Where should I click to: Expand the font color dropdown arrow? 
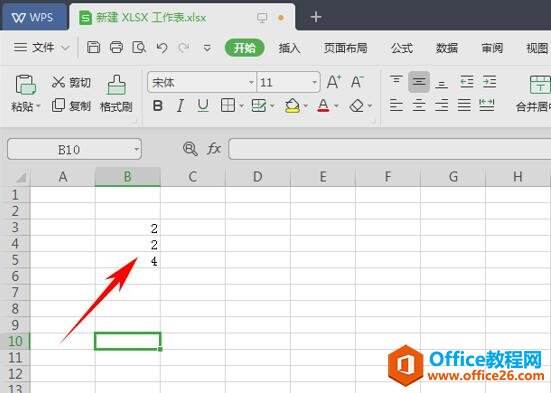[x=336, y=105]
